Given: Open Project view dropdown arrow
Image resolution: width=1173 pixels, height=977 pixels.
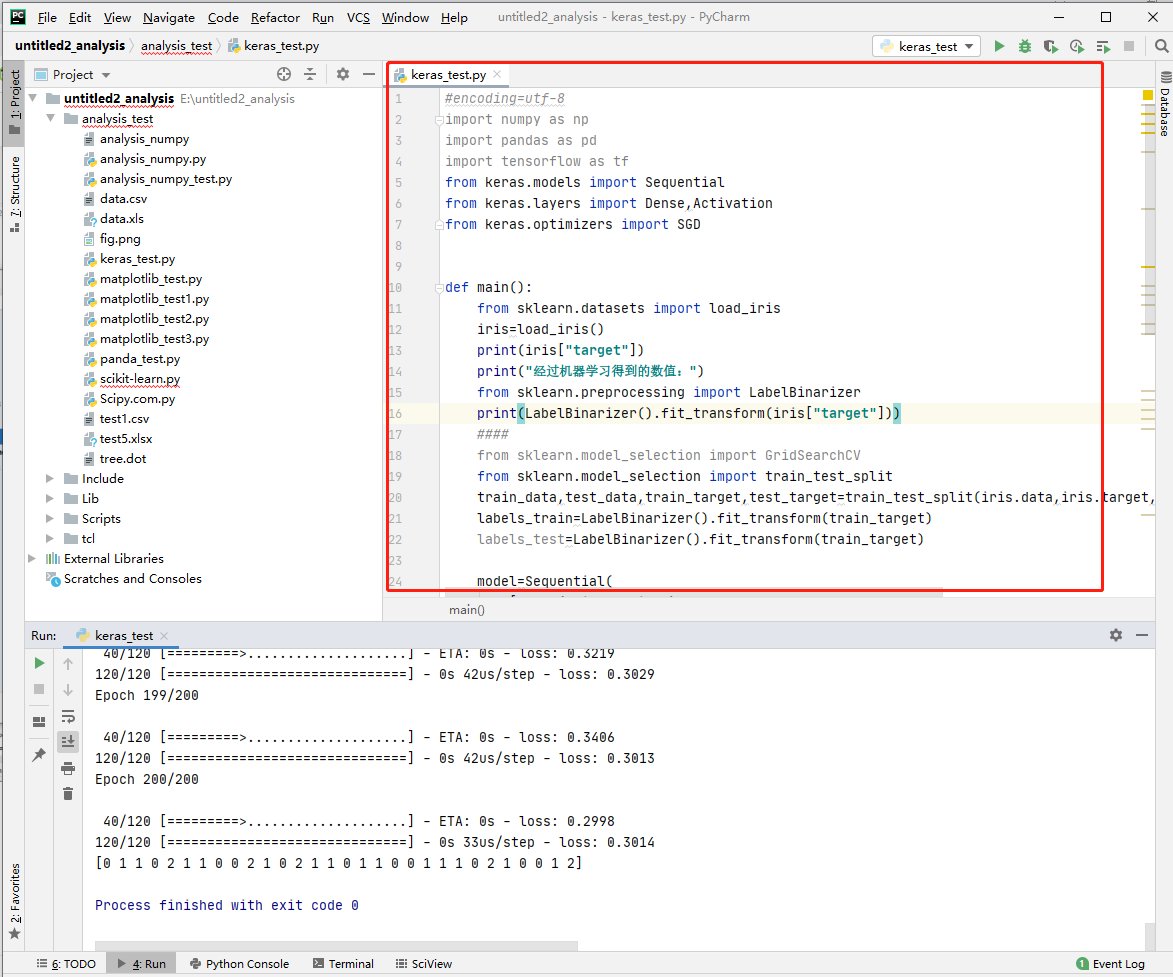Looking at the screenshot, I should 105,75.
